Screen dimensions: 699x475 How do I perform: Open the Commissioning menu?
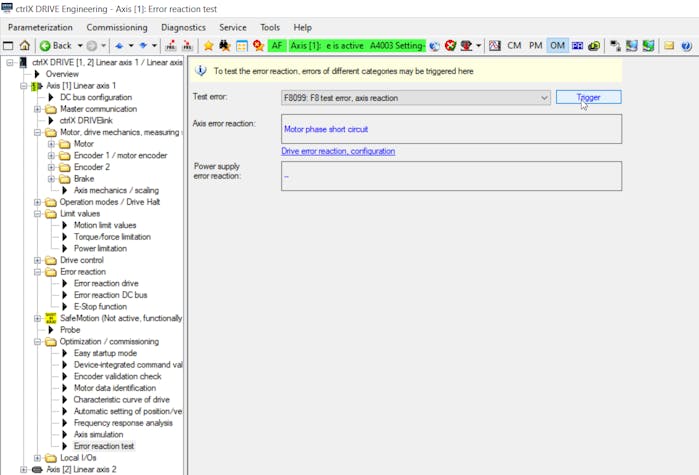(x=116, y=27)
